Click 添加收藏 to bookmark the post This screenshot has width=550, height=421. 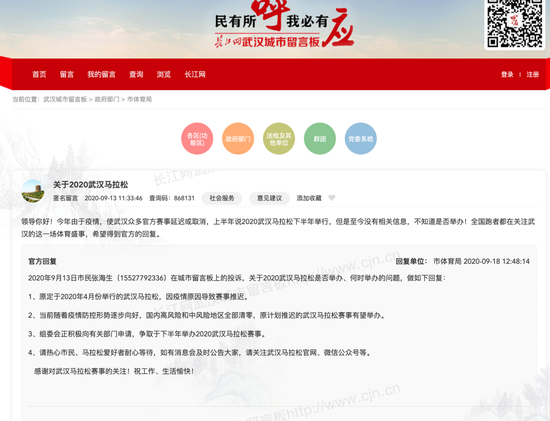click(x=309, y=198)
